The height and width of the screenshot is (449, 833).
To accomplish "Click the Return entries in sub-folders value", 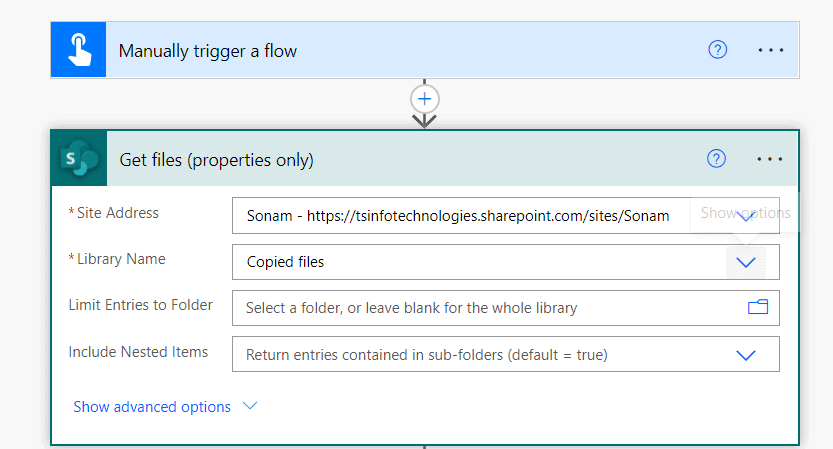I will tap(427, 354).
